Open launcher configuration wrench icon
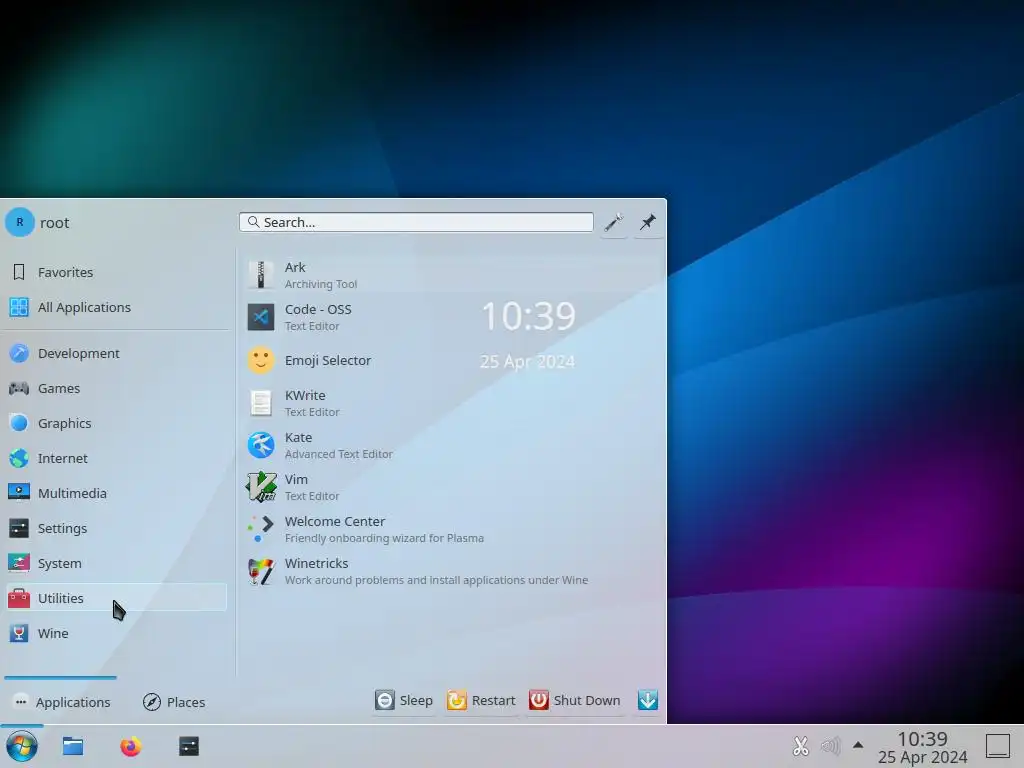 [x=614, y=223]
